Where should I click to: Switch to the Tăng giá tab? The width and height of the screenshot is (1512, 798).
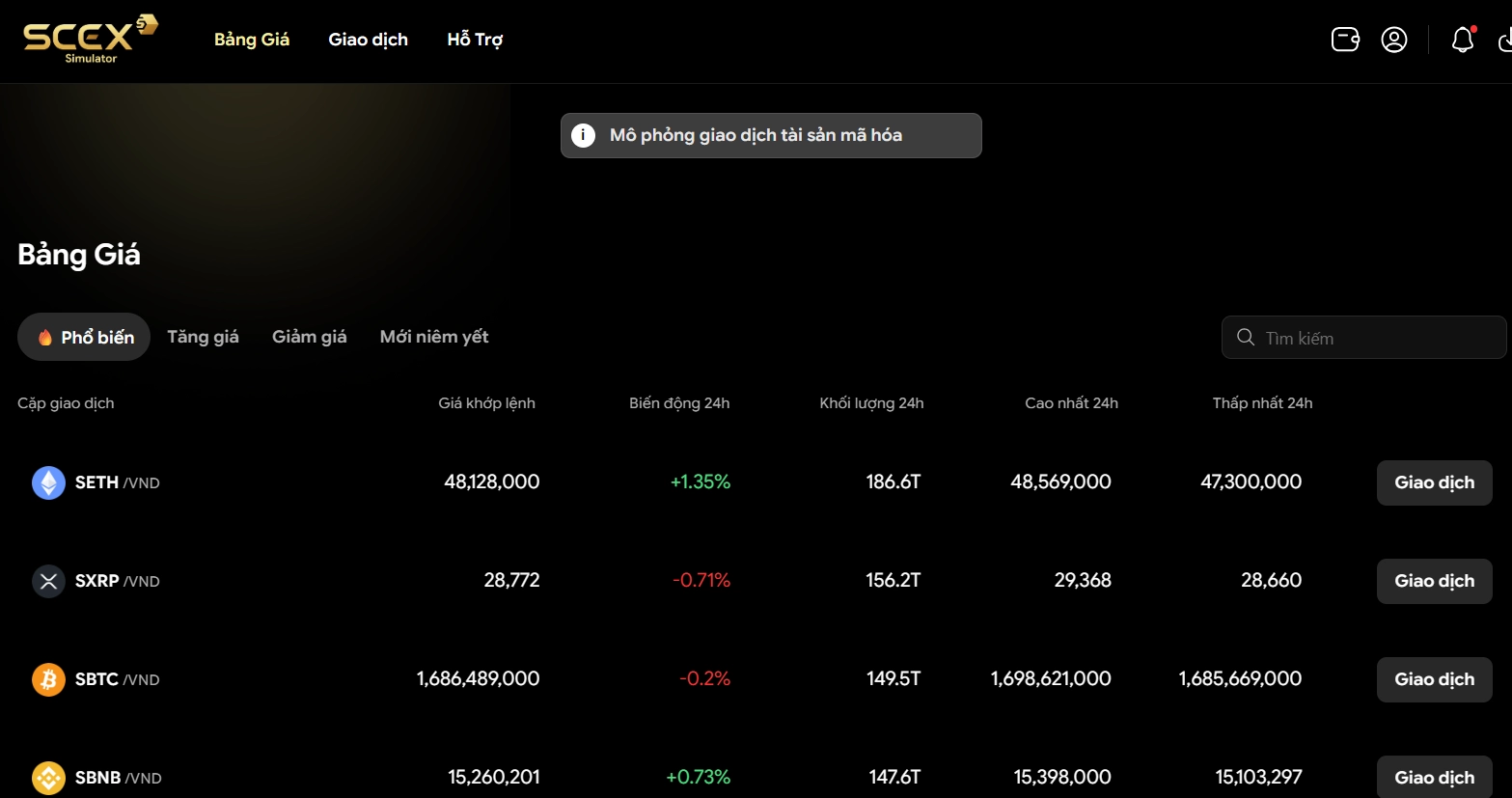[203, 337]
